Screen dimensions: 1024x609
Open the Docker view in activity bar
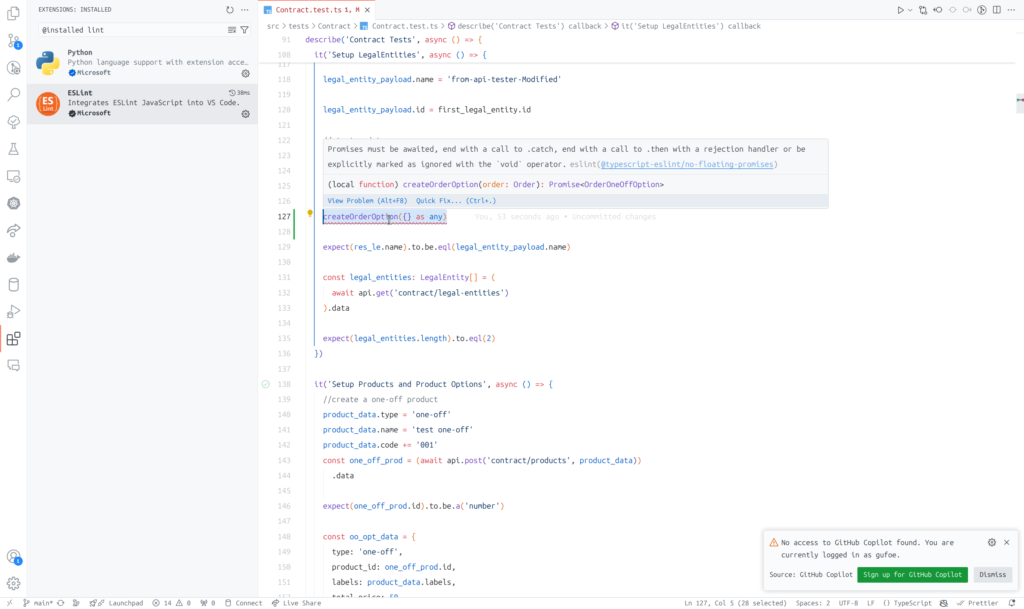pos(14,257)
